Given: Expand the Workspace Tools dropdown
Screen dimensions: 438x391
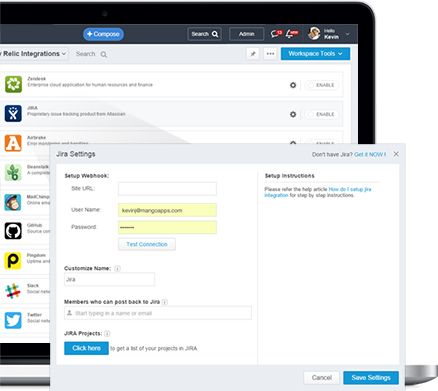Looking at the screenshot, I should tap(315, 54).
